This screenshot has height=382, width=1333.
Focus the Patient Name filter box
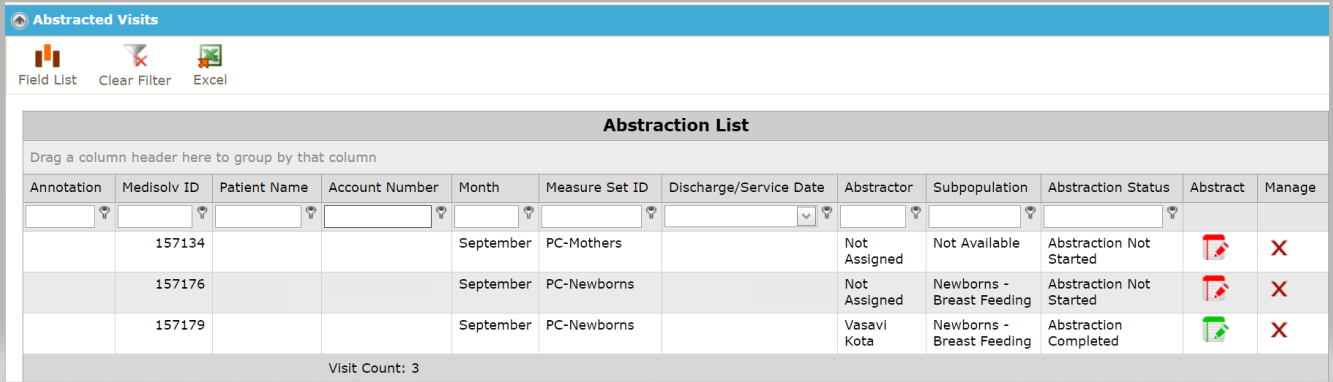(258, 216)
